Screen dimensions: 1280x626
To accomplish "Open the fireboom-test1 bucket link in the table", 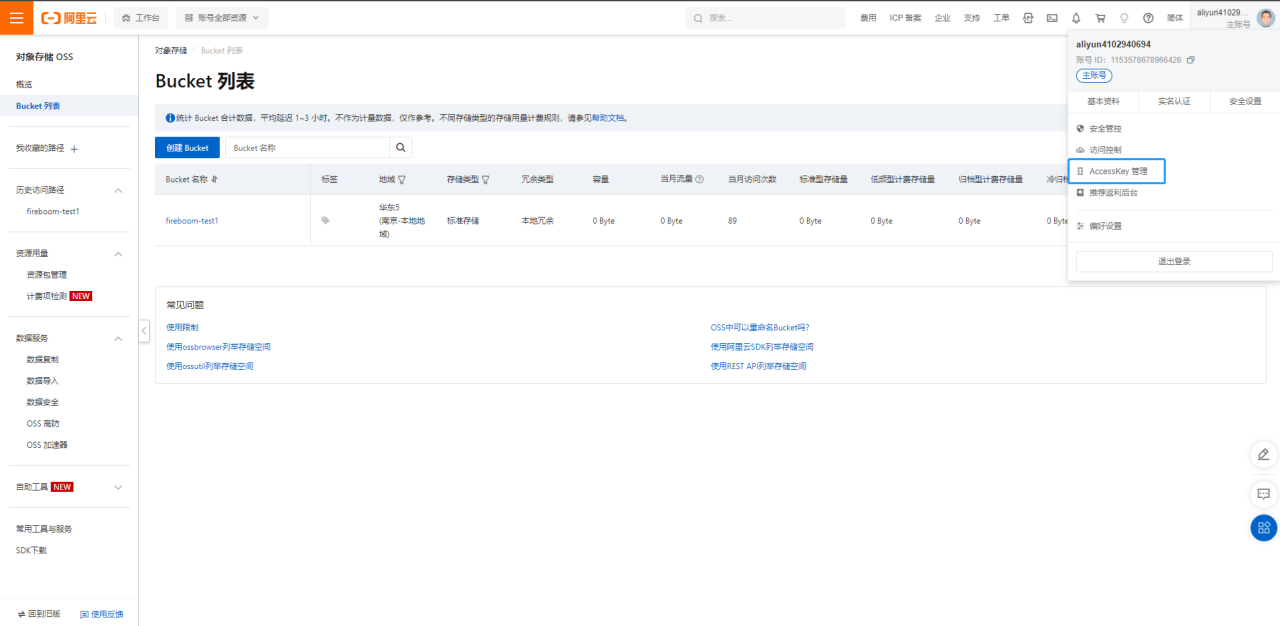I will tap(192, 221).
